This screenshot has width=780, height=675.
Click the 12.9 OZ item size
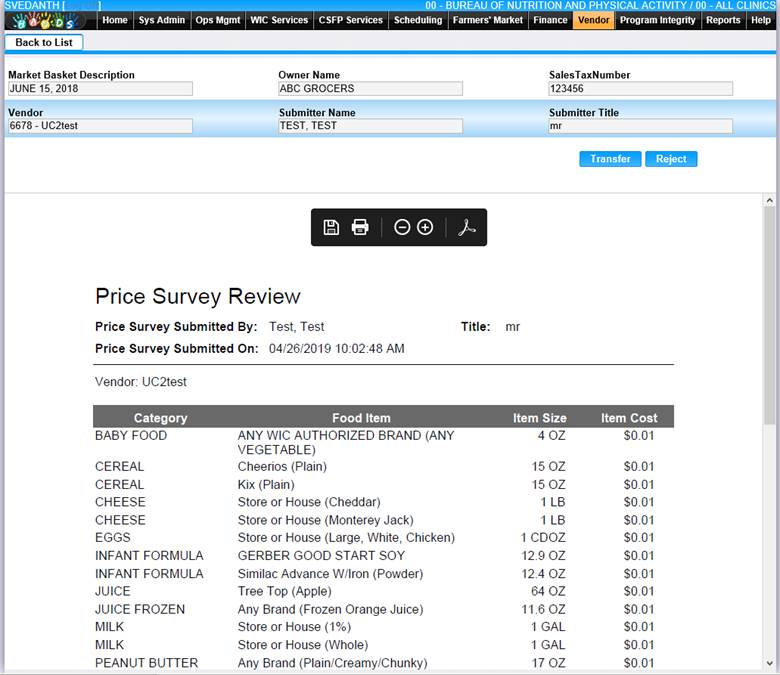pyautogui.click(x=543, y=556)
